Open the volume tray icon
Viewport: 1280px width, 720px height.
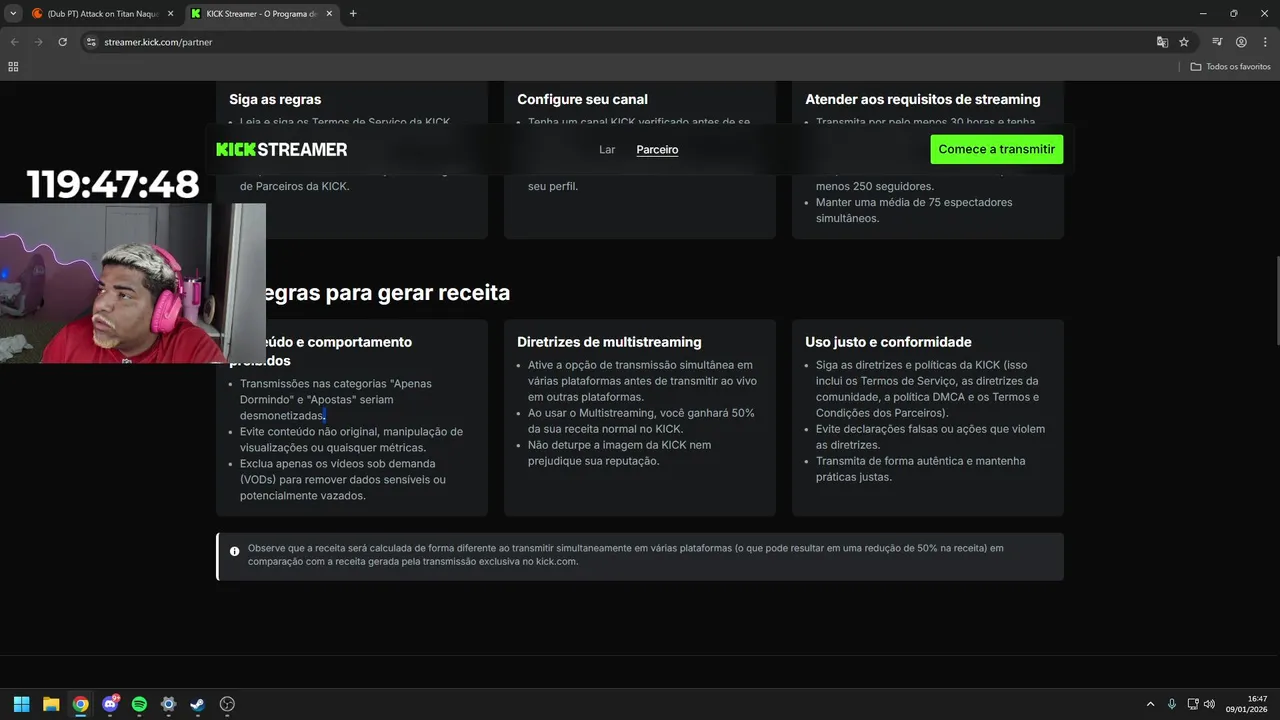[x=1209, y=704]
